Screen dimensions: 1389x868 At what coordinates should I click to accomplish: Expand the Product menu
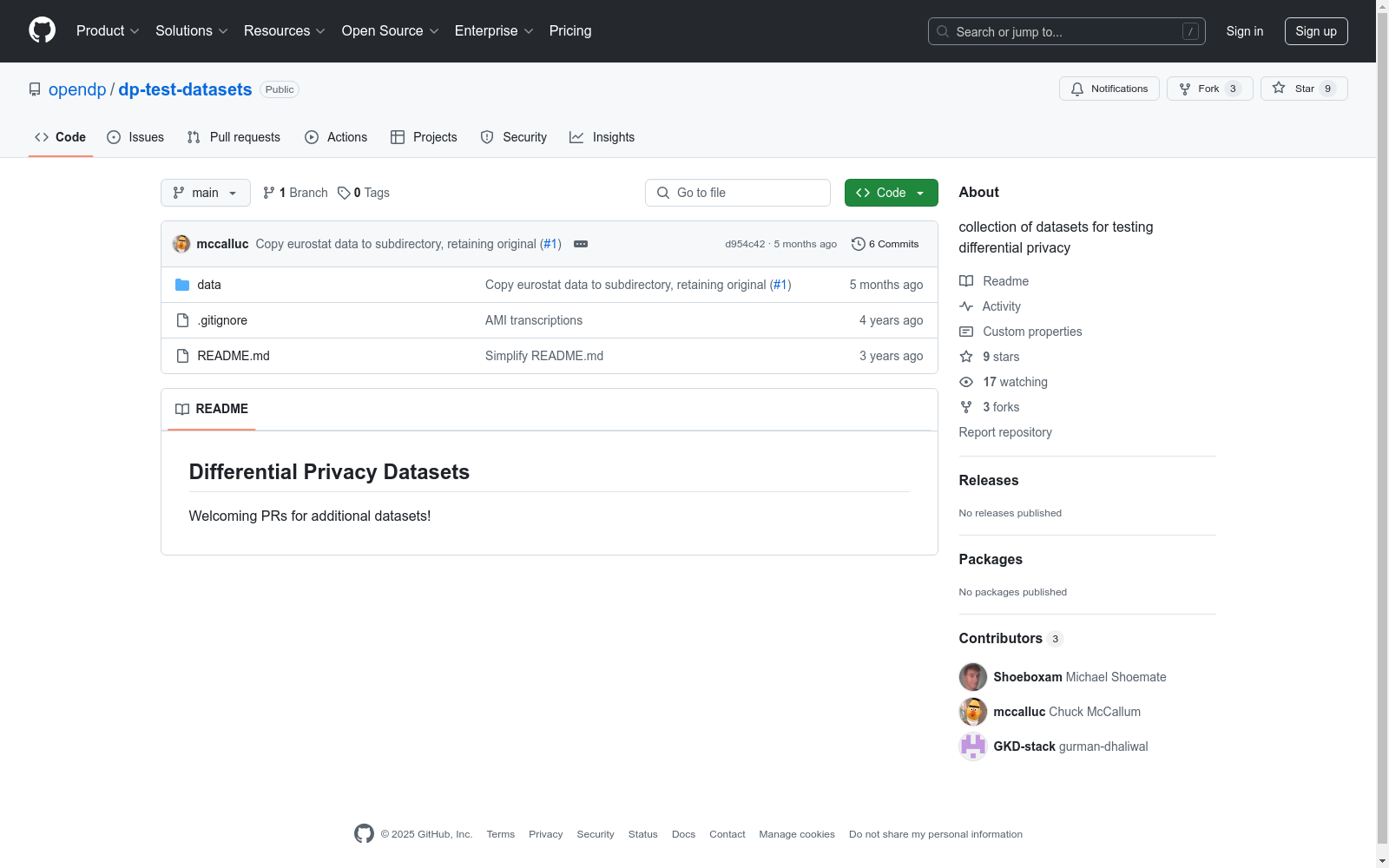(108, 31)
